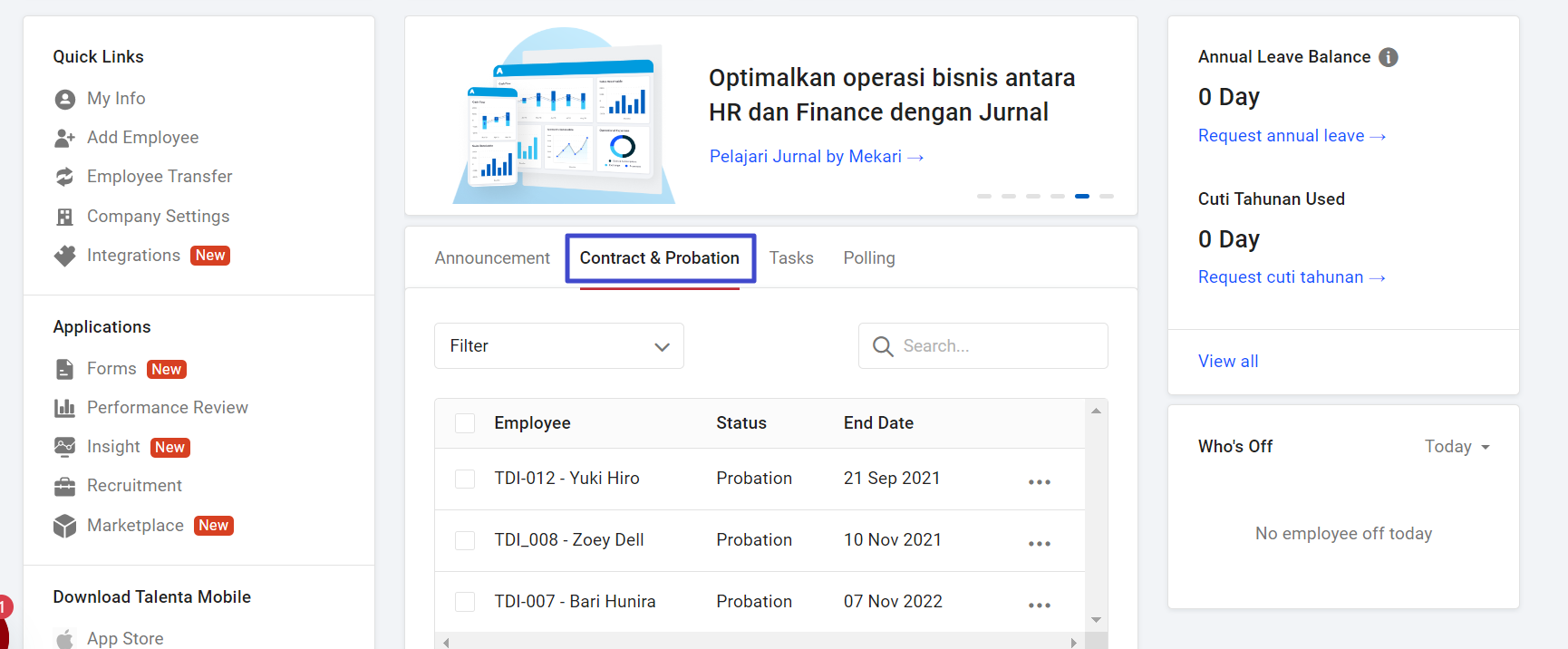Tick the checkbox for TDI-007 Bari Hunira
The width and height of the screenshot is (1568, 649).
point(465,602)
